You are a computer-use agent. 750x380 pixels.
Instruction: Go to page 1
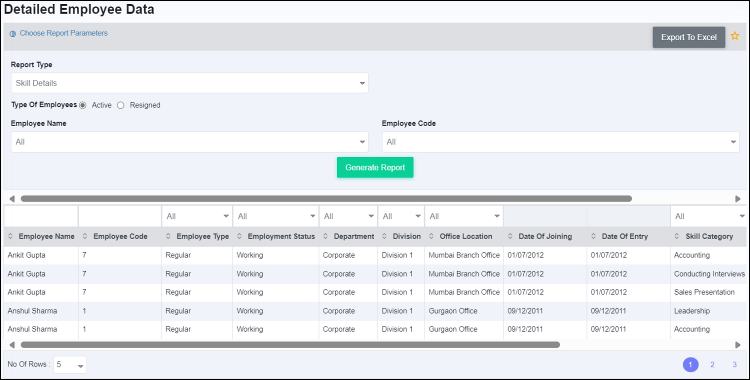point(690,365)
